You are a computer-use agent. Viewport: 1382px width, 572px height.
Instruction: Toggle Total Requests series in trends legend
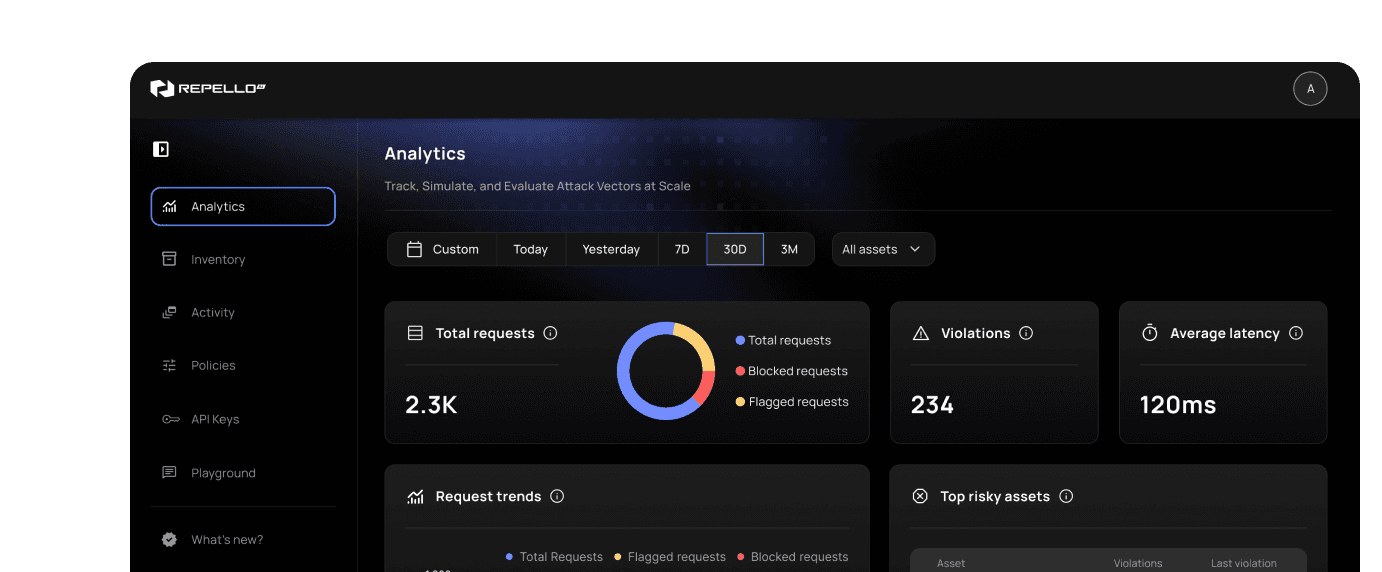(554, 557)
